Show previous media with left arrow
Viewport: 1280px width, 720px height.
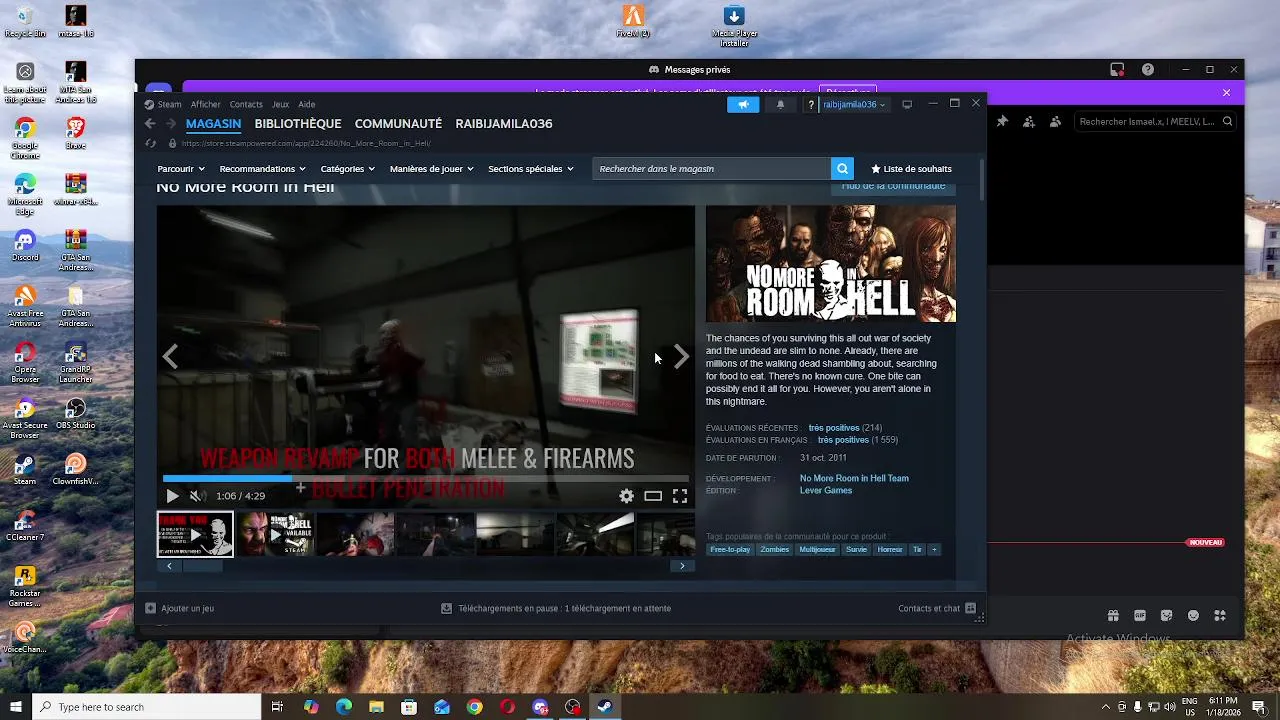tap(170, 356)
